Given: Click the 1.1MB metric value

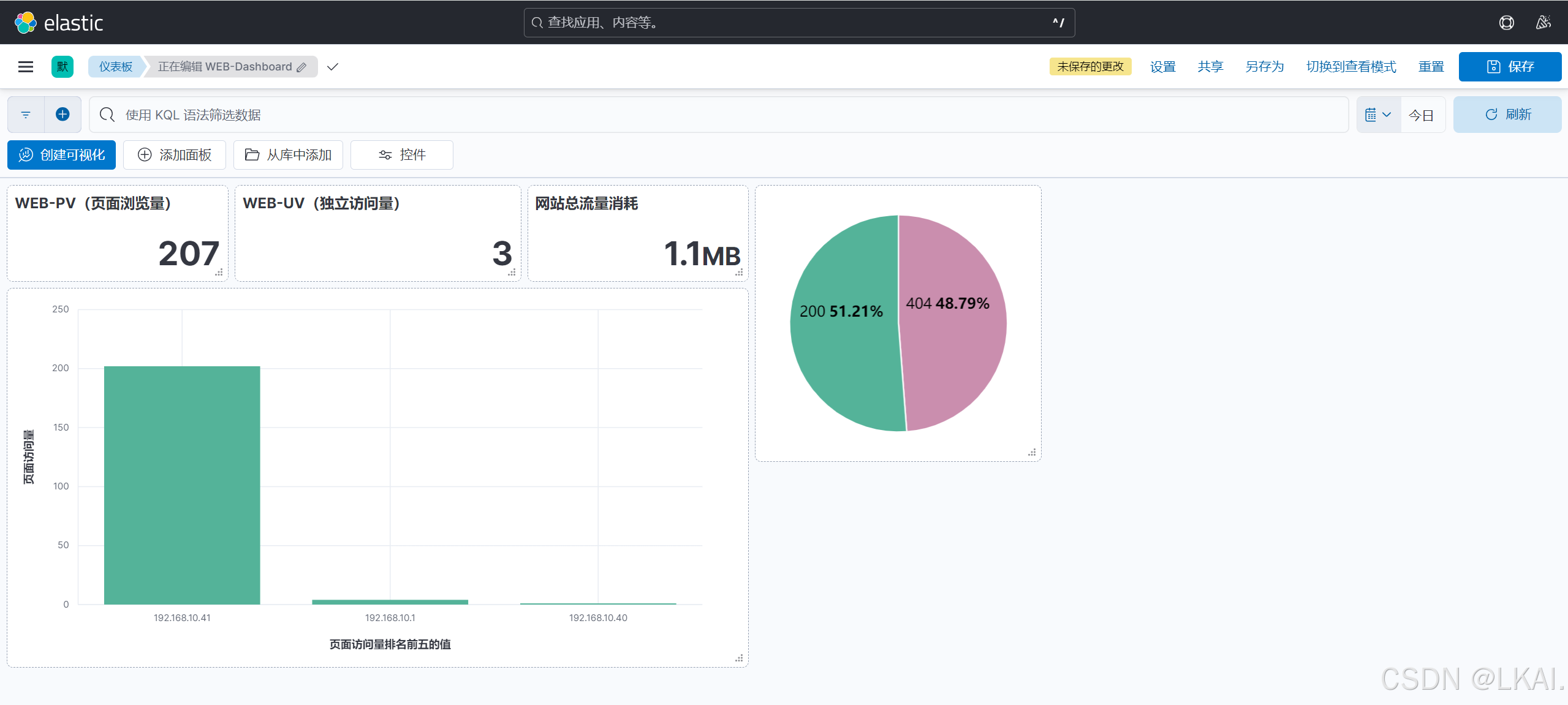Looking at the screenshot, I should [702, 254].
